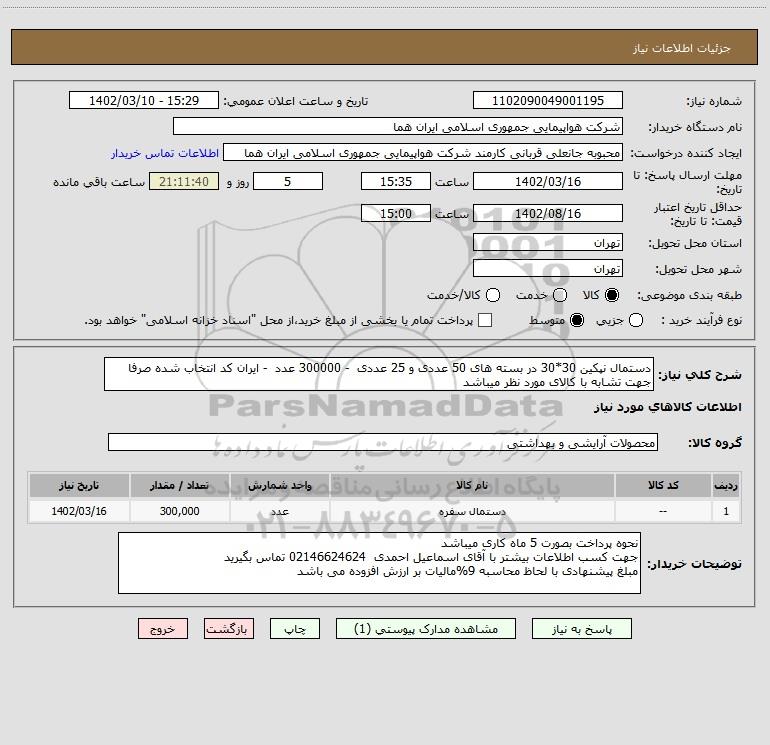
Task: Select the جزیی purchase type radio
Action: click(635, 320)
